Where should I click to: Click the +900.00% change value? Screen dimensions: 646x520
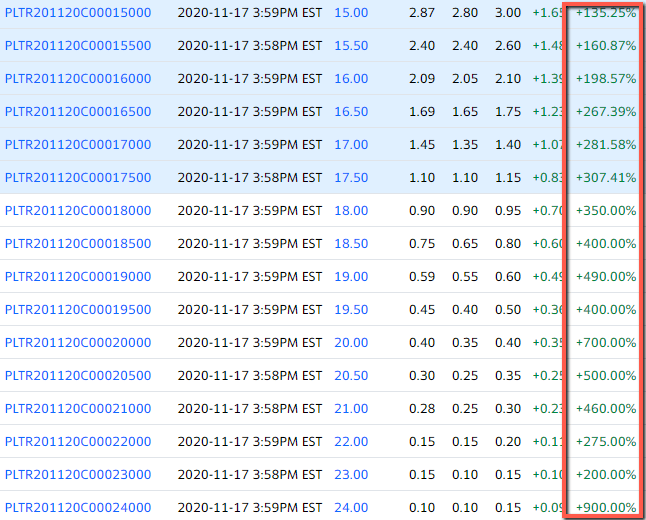tap(606, 507)
